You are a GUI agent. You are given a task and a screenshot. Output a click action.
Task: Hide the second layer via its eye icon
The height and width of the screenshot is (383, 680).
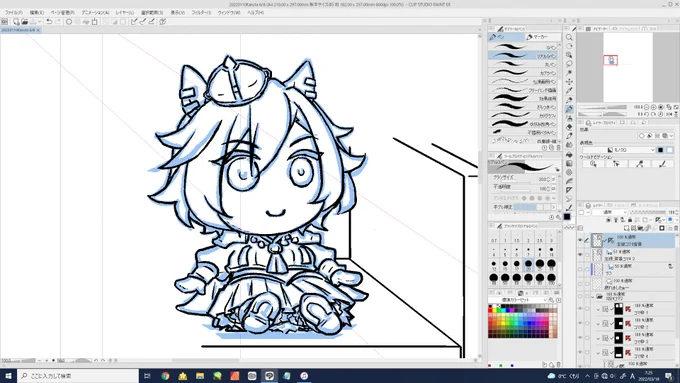580,255
